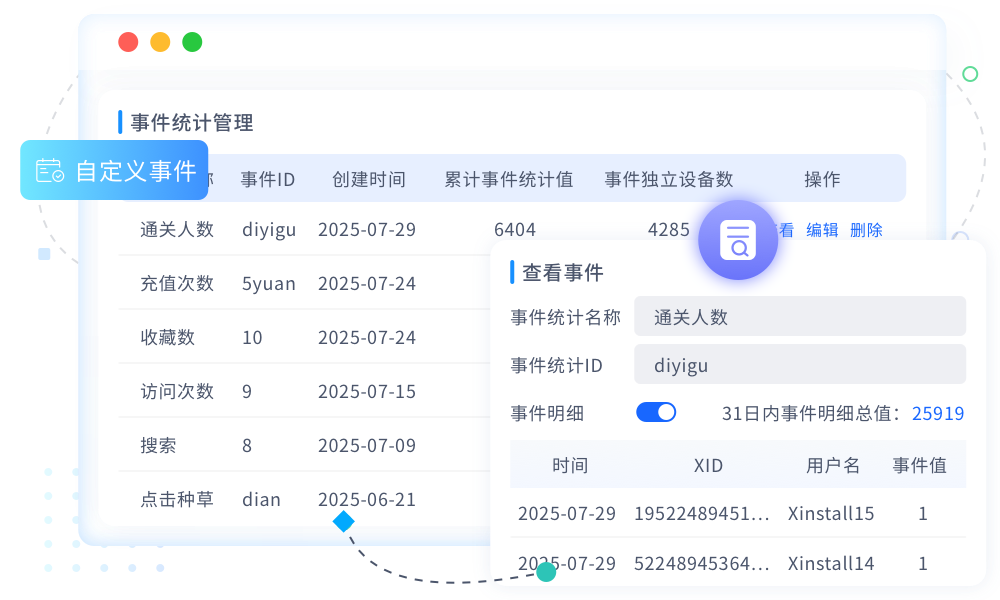Click the yellow minimize dot
The image size is (1000, 600).
pos(160,42)
